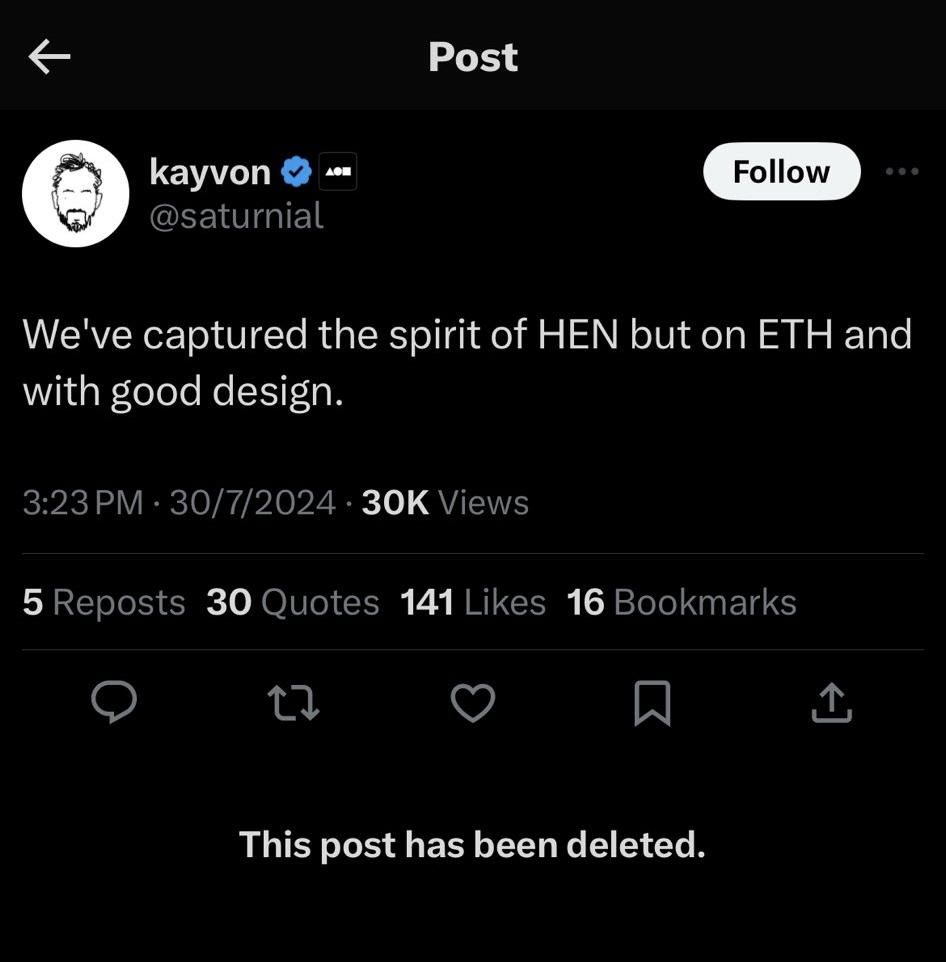Share the post
This screenshot has width=946, height=962.
(831, 703)
